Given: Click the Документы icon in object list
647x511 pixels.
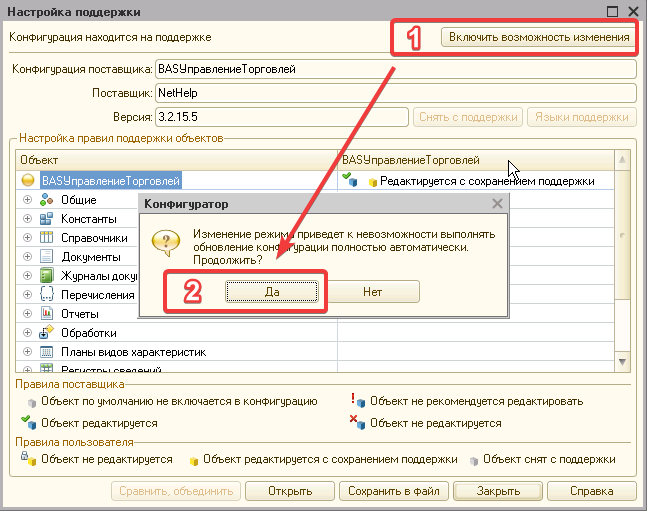Looking at the screenshot, I should (x=46, y=257).
